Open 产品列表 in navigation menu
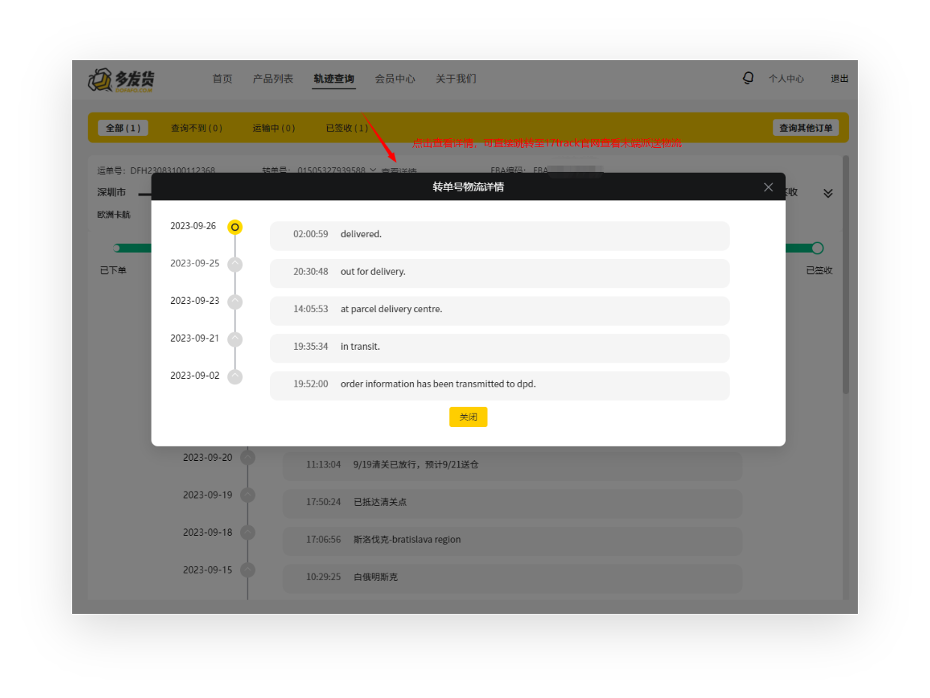This screenshot has width=930, height=698. click(x=273, y=79)
